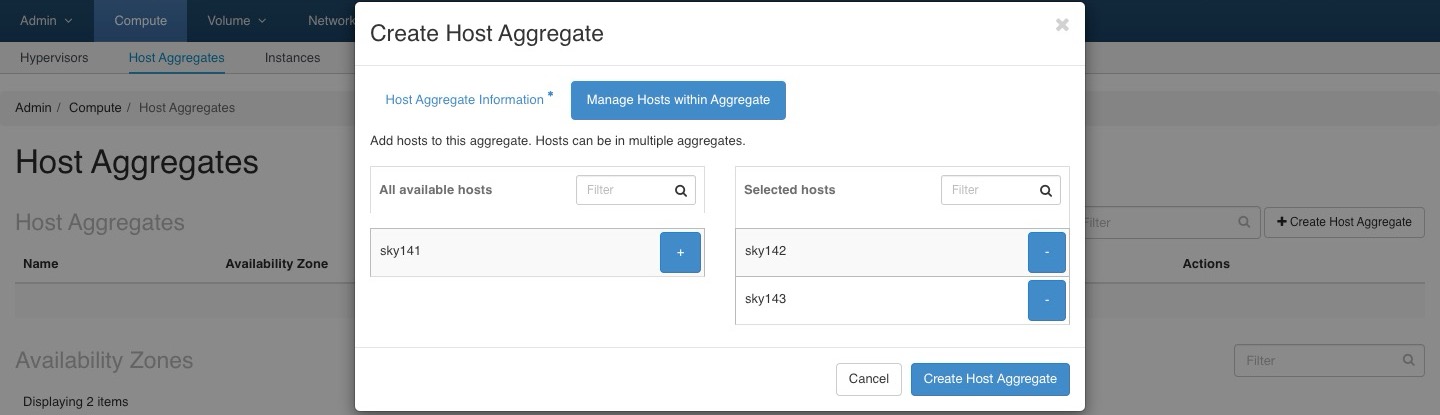Remove sky142 using its minus button
The height and width of the screenshot is (415, 1440).
[1047, 252]
